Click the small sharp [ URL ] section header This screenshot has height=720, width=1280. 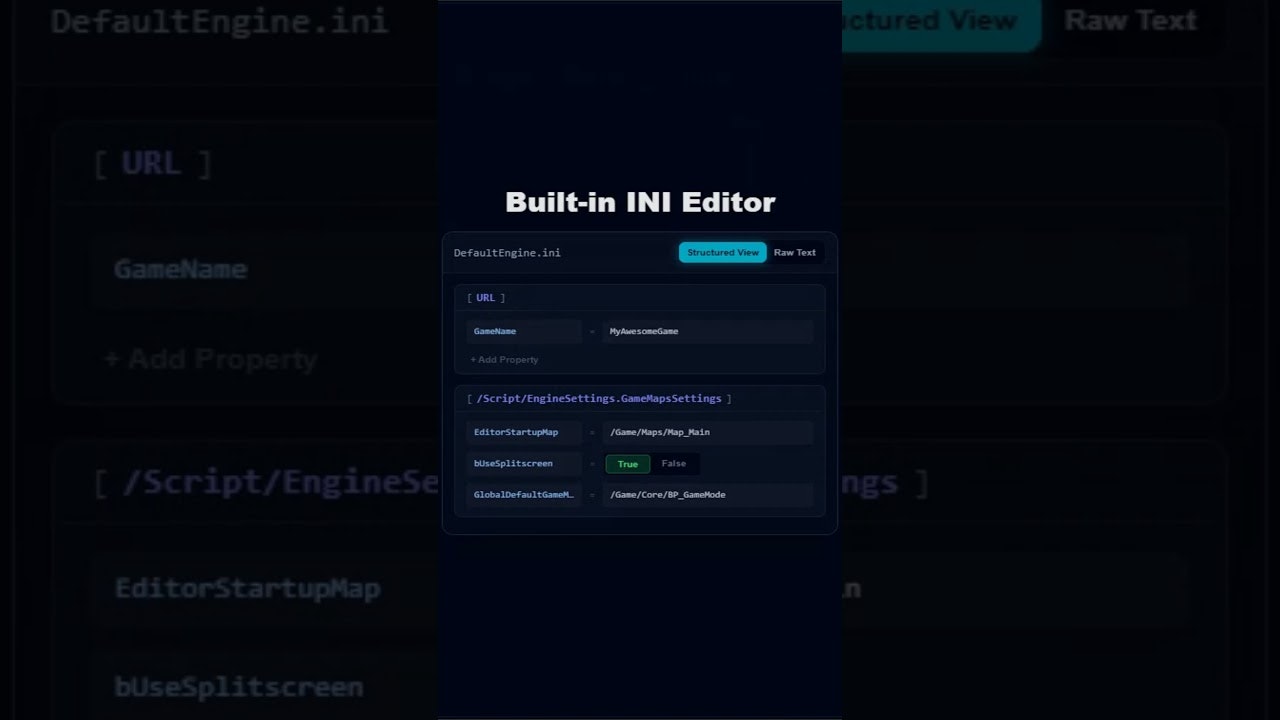[486, 298]
